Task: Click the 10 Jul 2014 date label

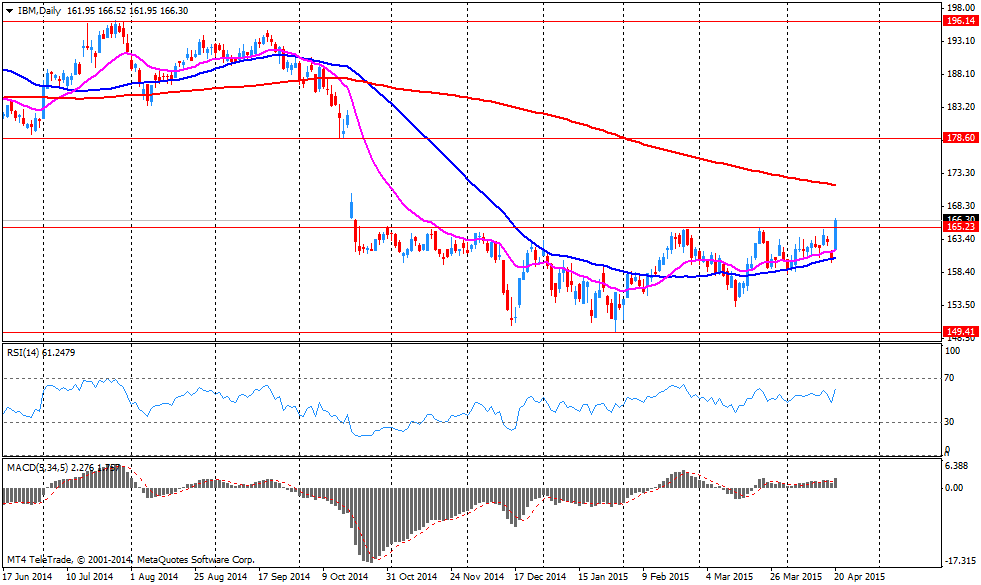Action: click(89, 576)
